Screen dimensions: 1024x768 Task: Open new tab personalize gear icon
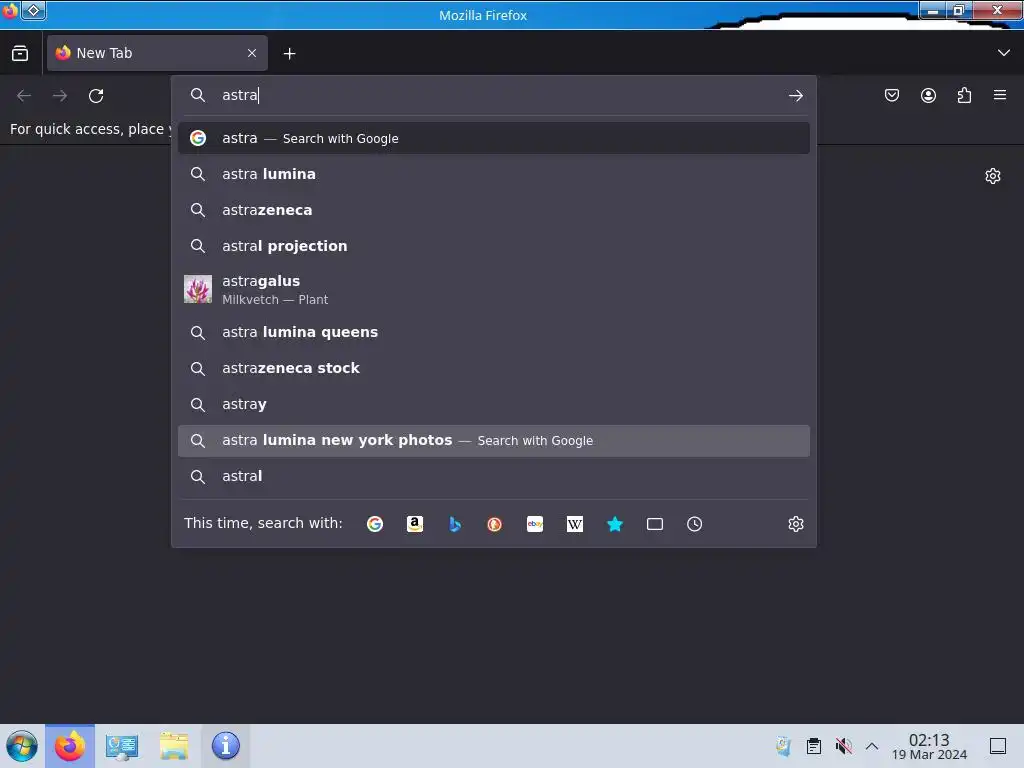pyautogui.click(x=993, y=176)
